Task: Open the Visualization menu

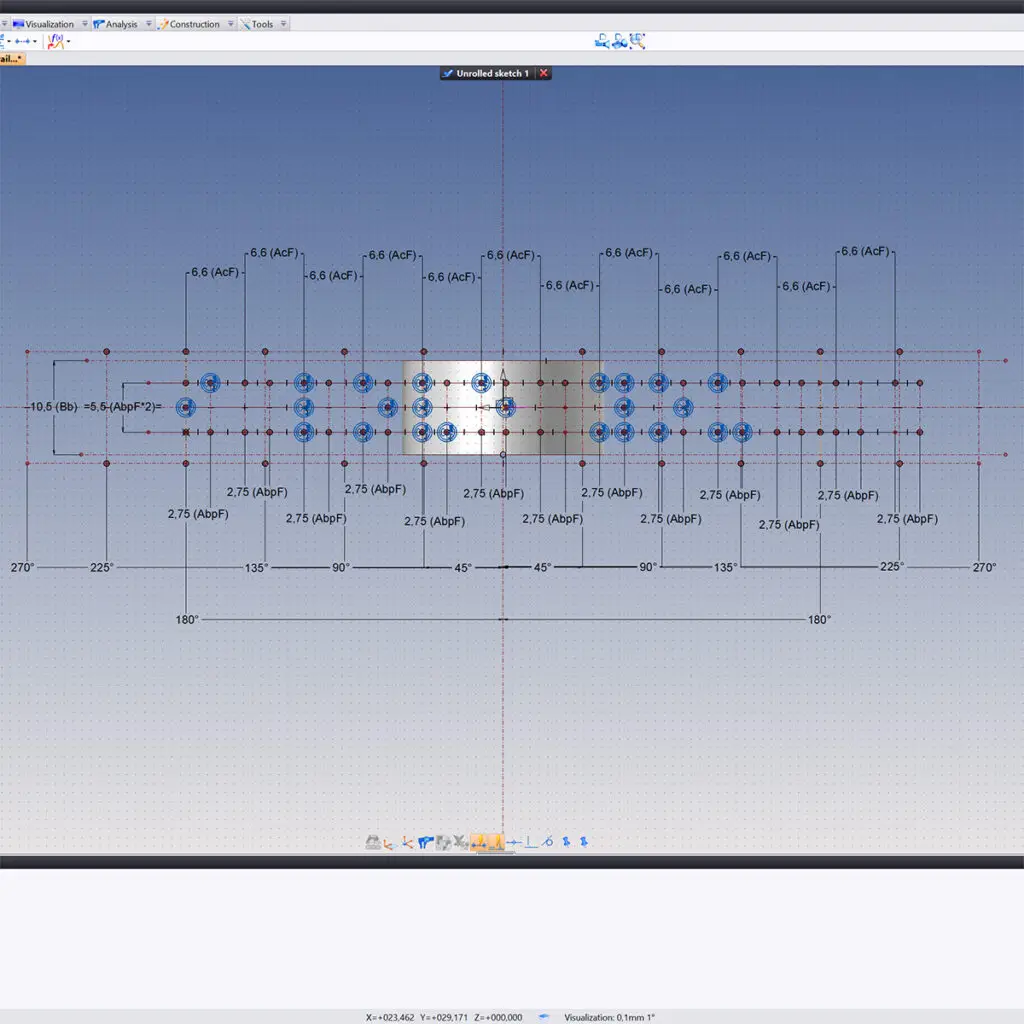Action: tap(43, 24)
